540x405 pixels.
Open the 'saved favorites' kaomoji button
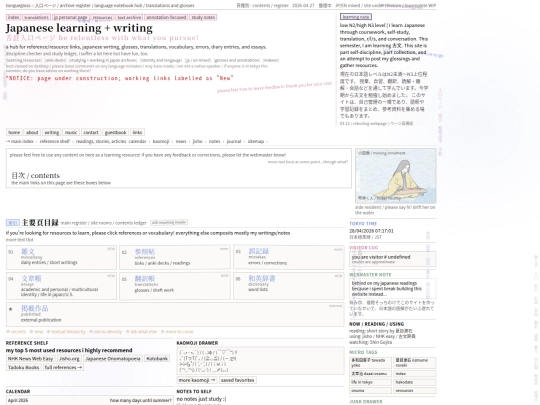(238, 380)
